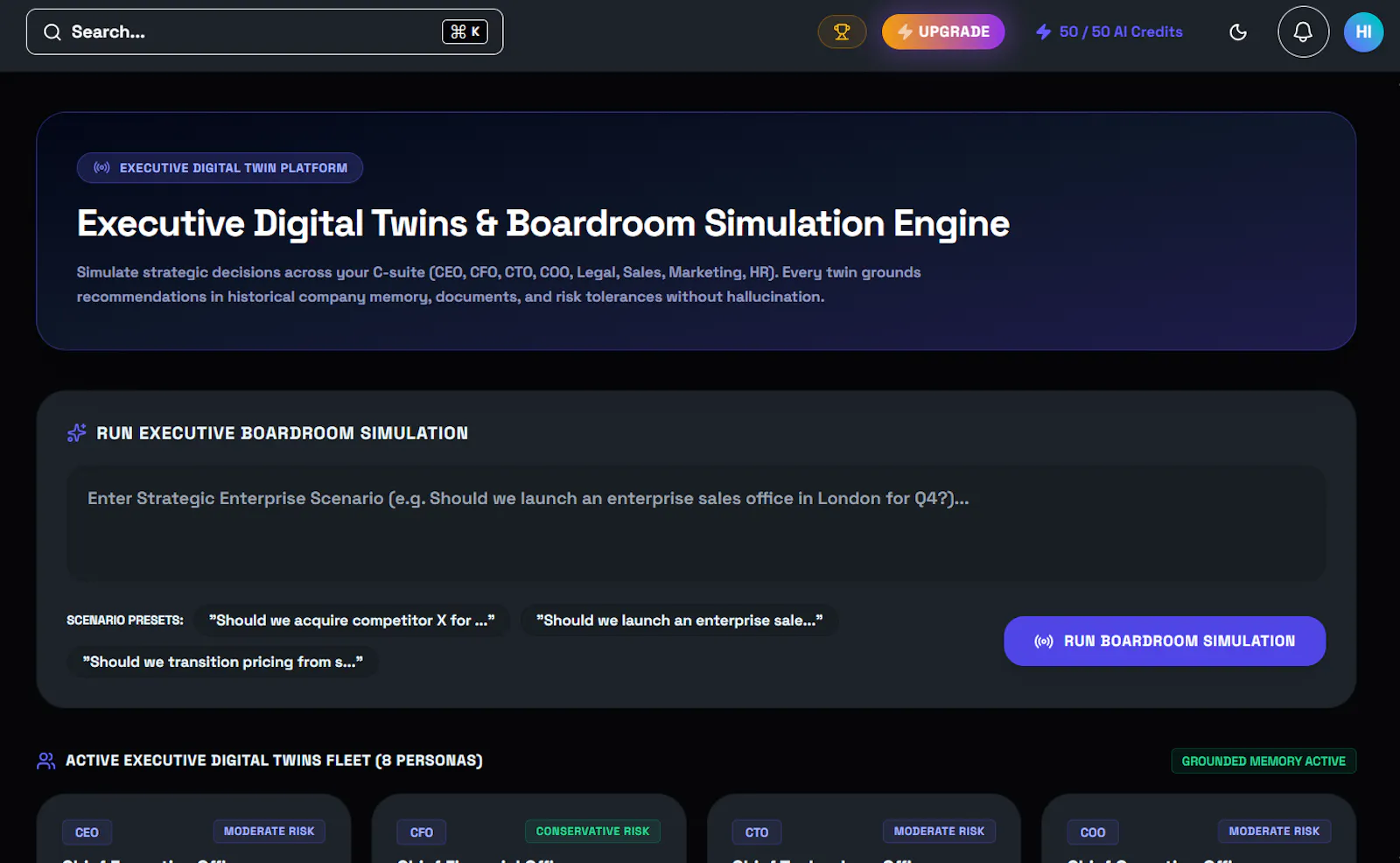Click the ⌘K shortcut badge

point(465,32)
